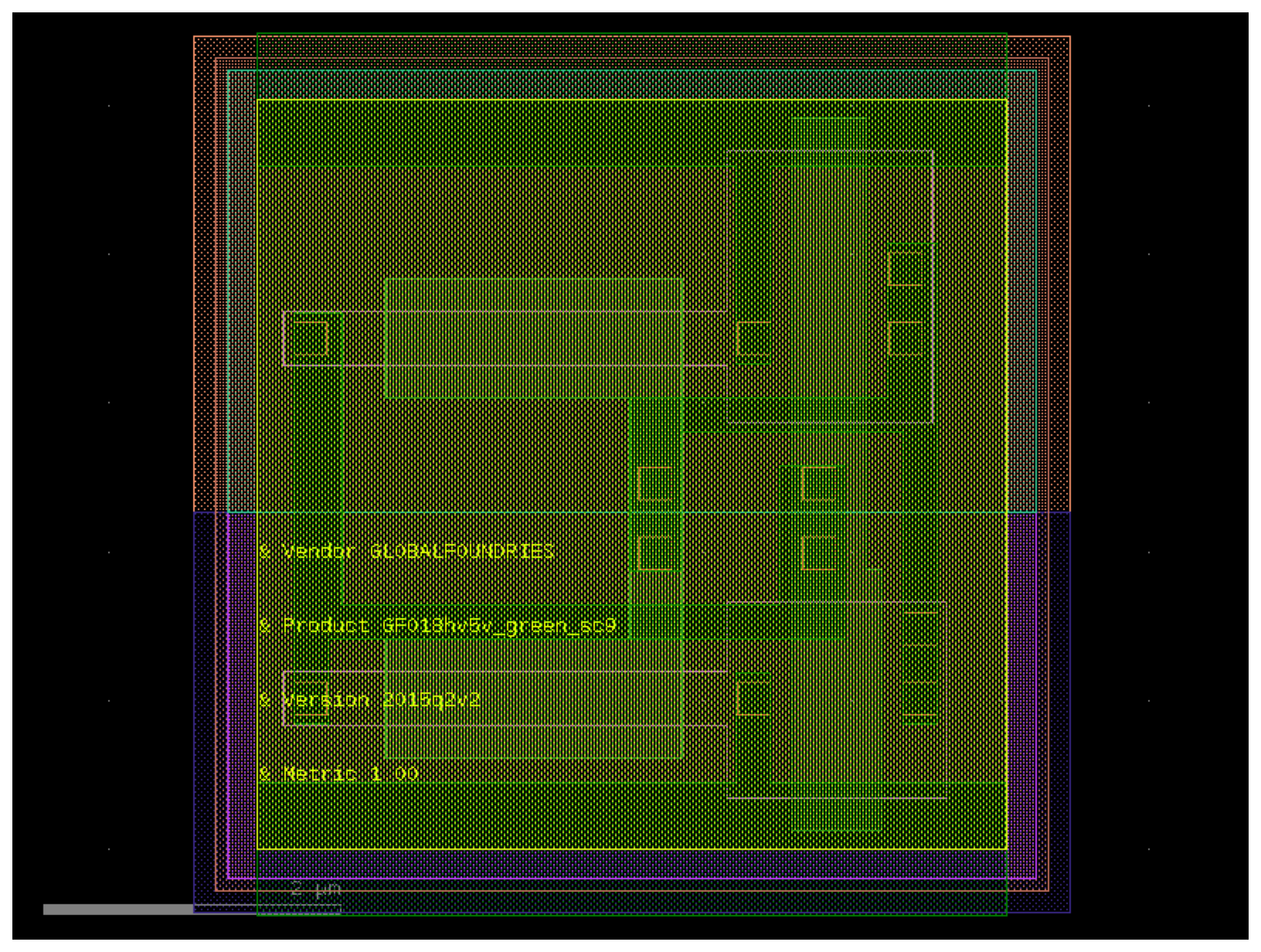Select the '& Metric 1.00' text label

(x=339, y=774)
